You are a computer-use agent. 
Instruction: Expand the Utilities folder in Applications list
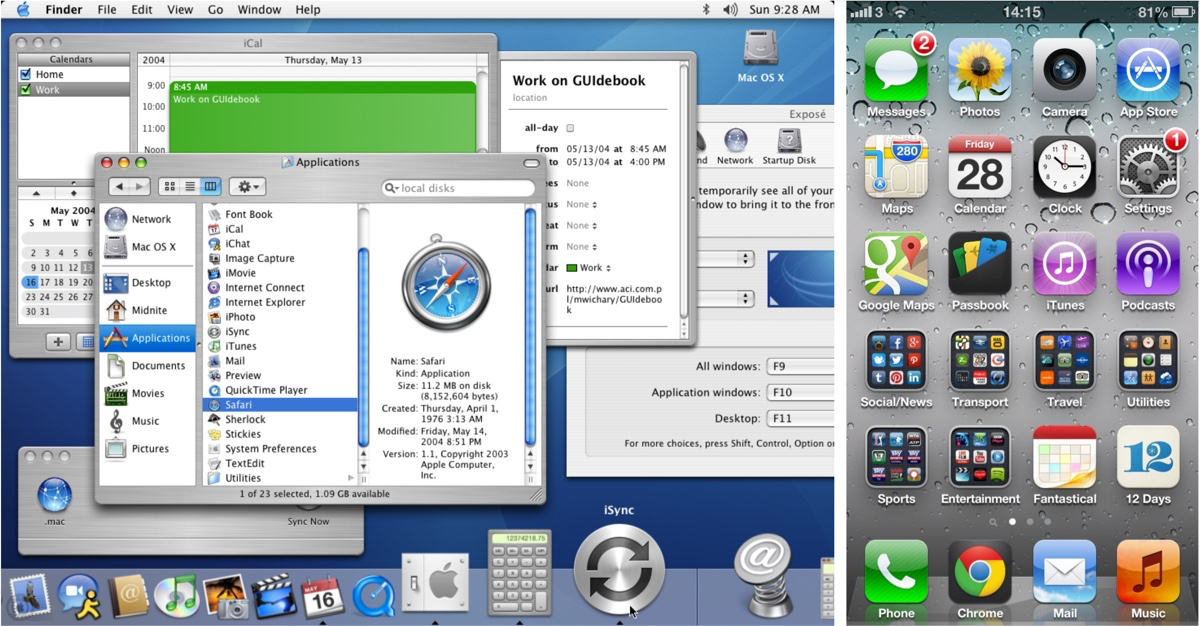(x=350, y=478)
